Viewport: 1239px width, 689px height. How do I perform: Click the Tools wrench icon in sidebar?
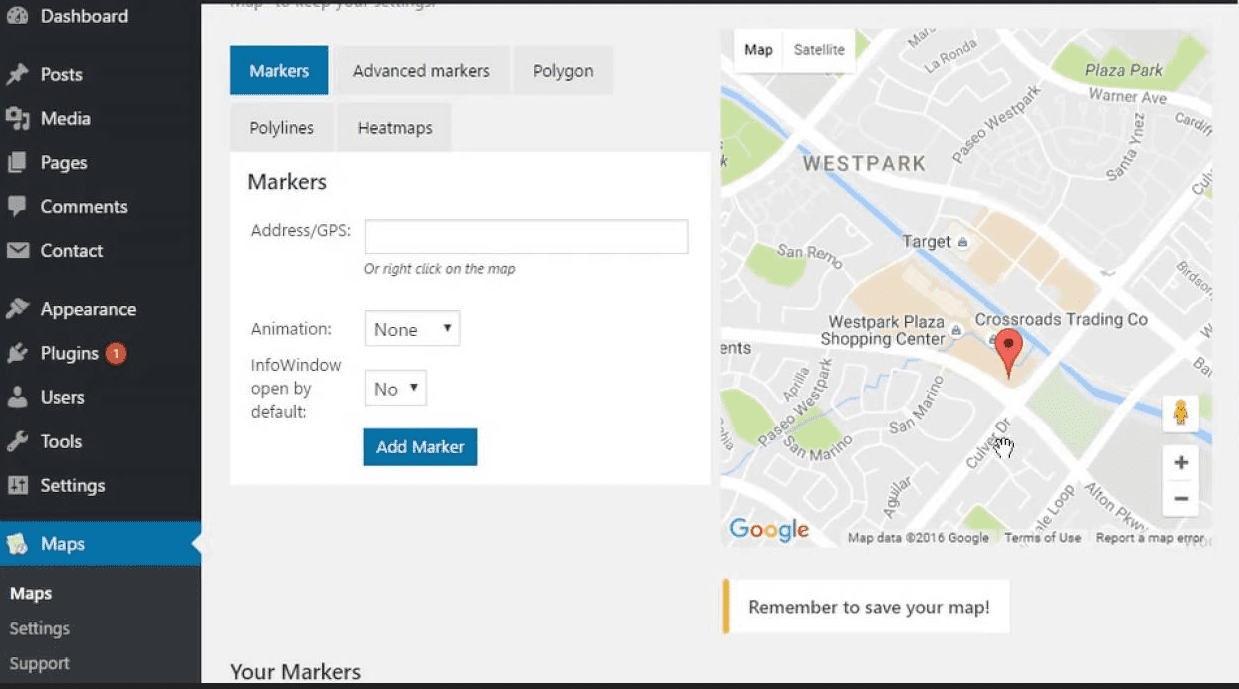[17, 441]
